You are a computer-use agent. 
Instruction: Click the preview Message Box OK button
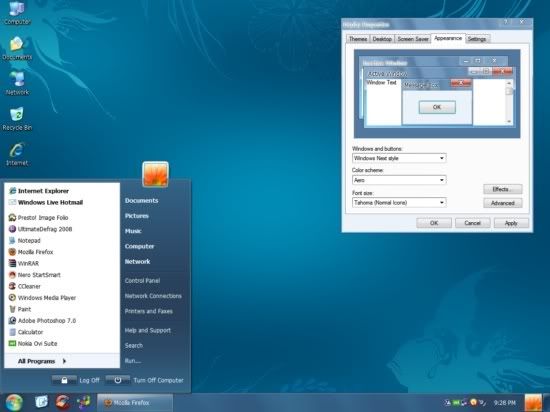(437, 107)
